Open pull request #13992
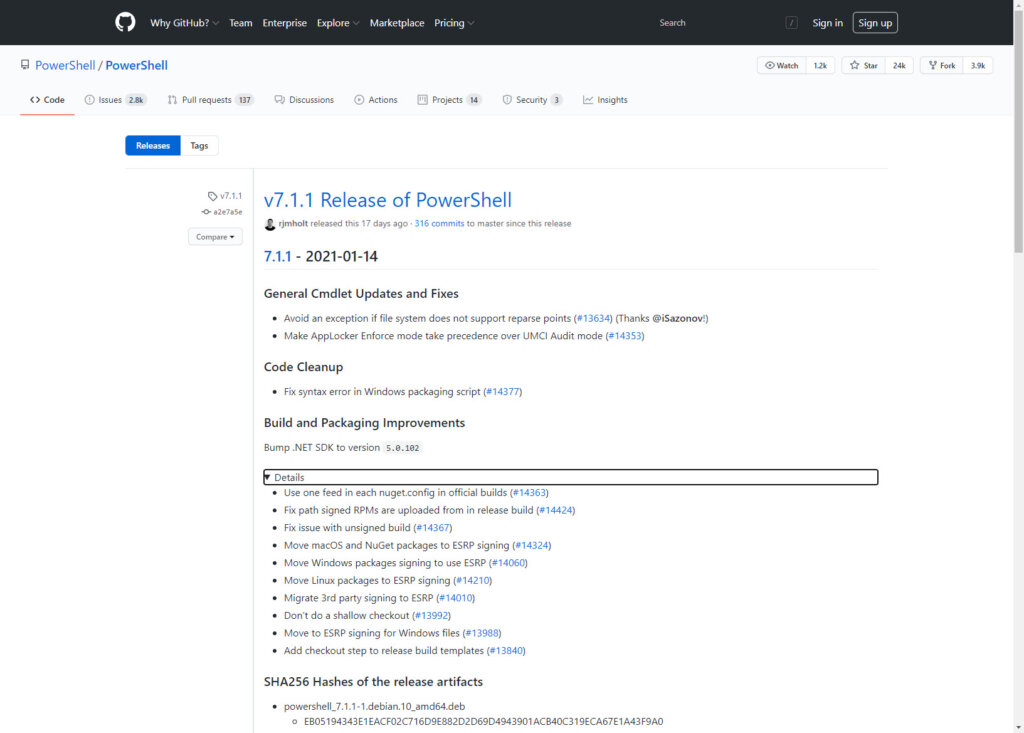This screenshot has height=733, width=1024. pyautogui.click(x=432, y=616)
